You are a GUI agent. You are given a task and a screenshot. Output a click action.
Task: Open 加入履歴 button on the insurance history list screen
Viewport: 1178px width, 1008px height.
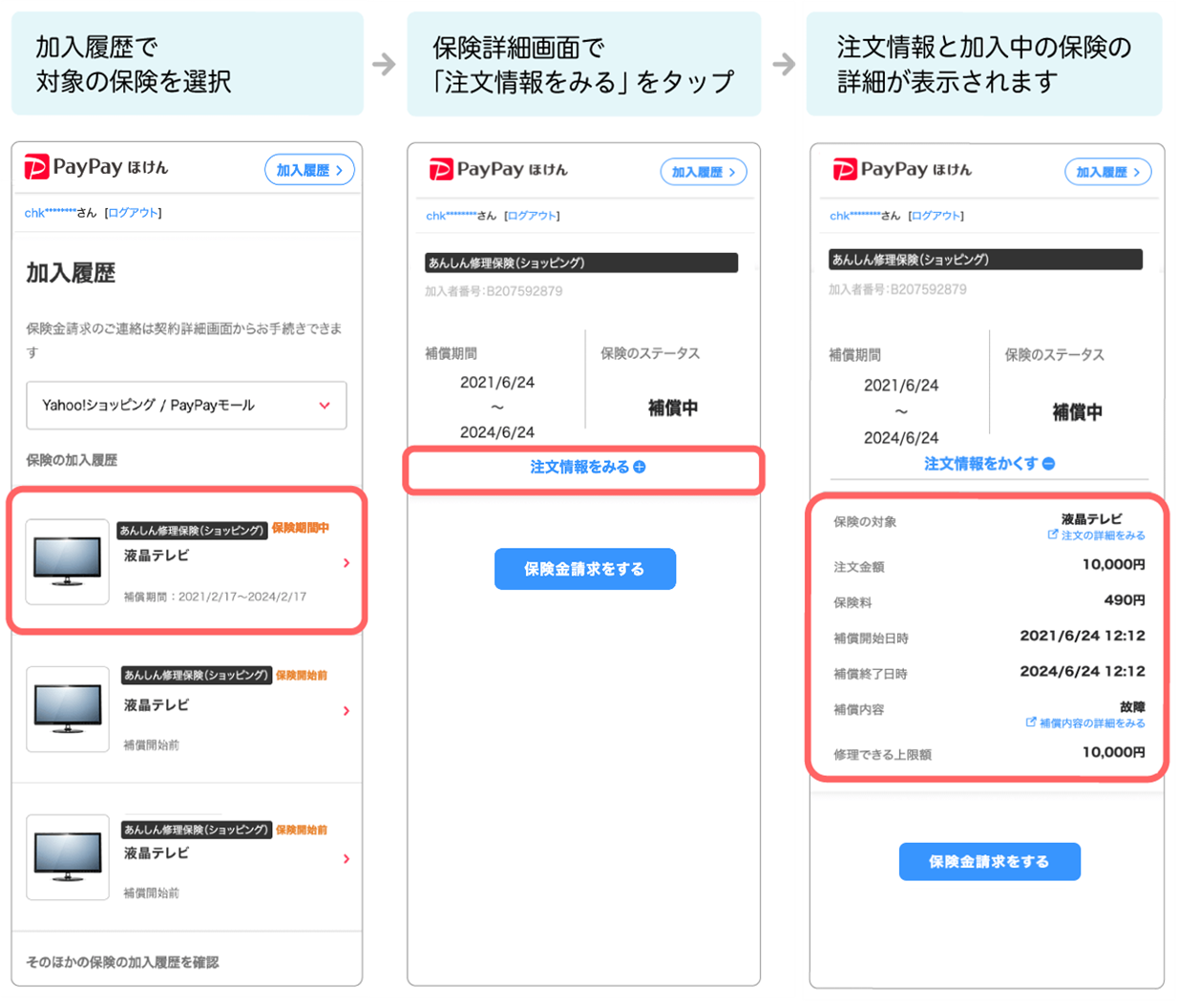(x=309, y=170)
